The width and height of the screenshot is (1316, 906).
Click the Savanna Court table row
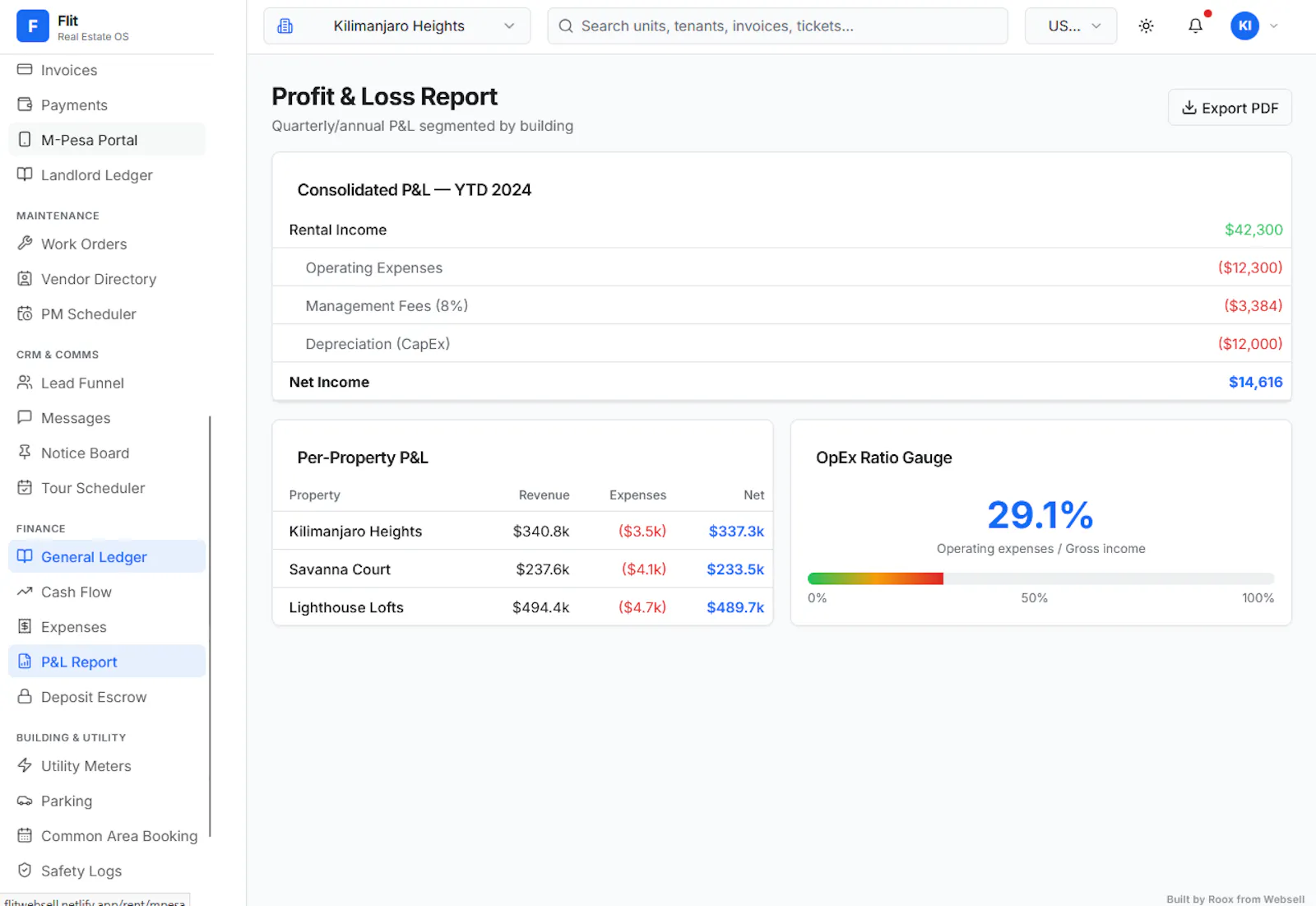(522, 569)
